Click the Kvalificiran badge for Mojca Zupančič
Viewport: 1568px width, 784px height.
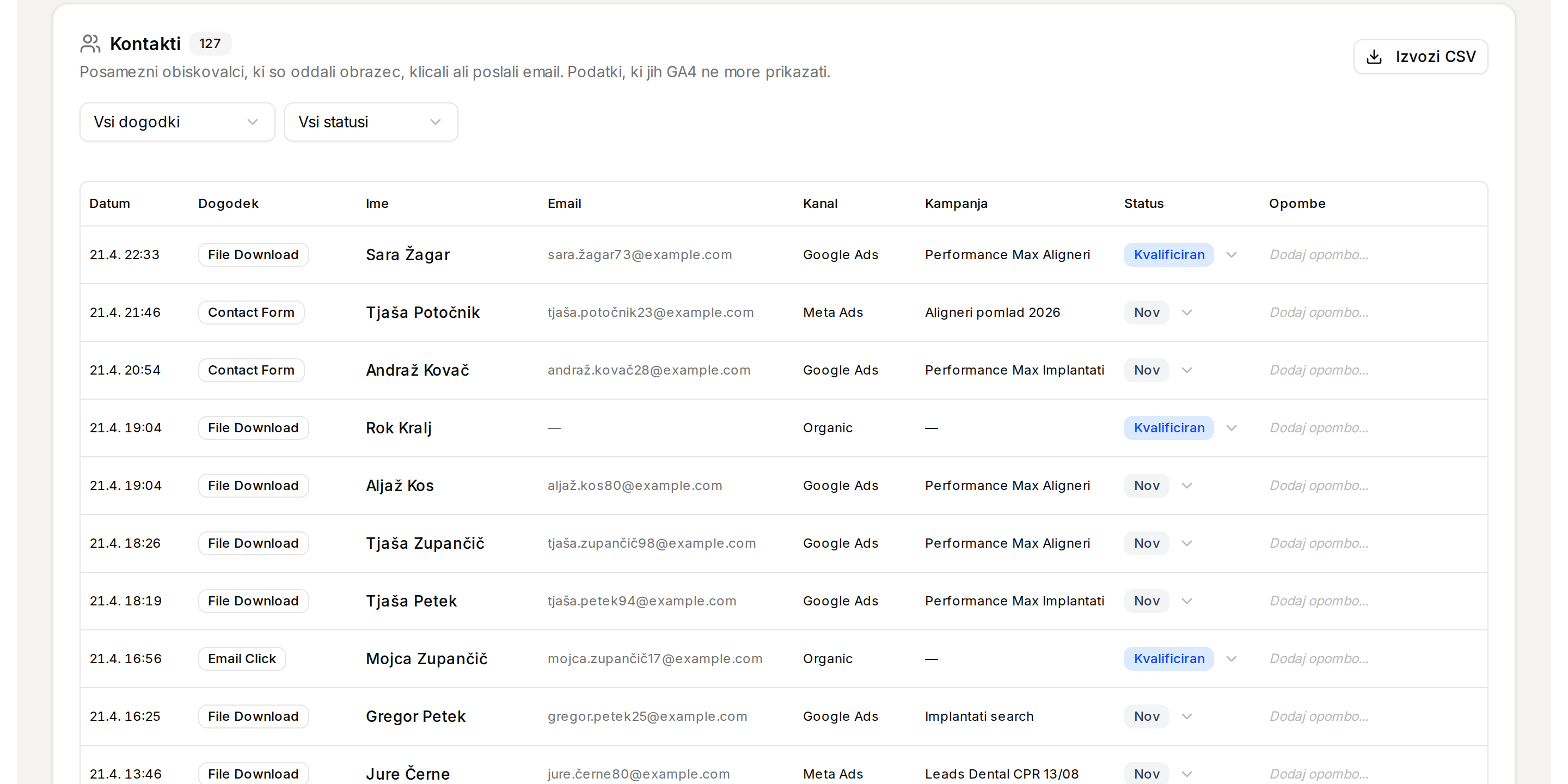[x=1169, y=659]
